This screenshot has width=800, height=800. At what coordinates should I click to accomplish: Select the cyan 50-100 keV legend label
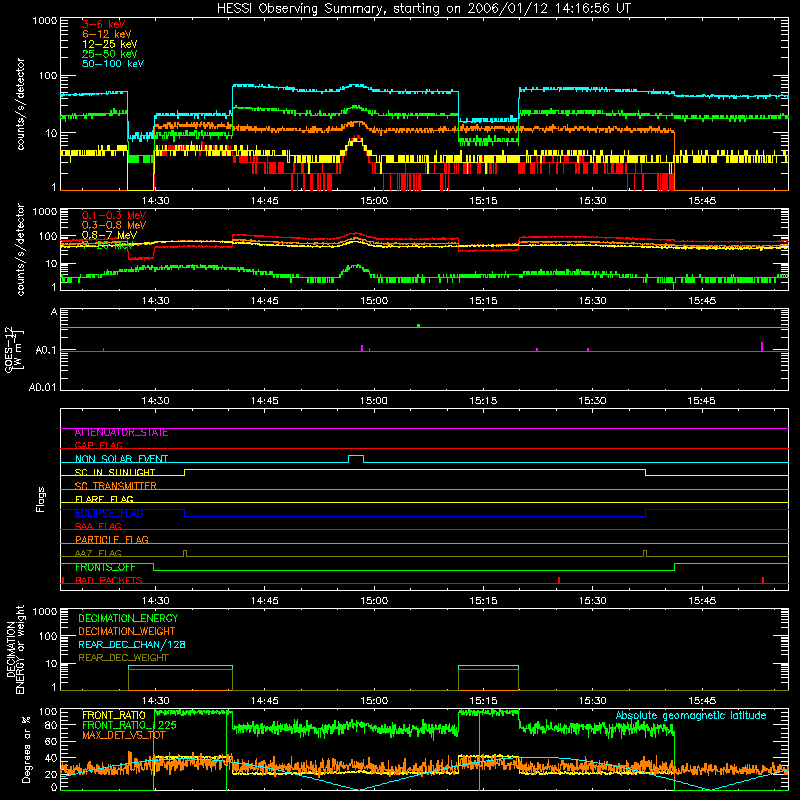[x=112, y=64]
